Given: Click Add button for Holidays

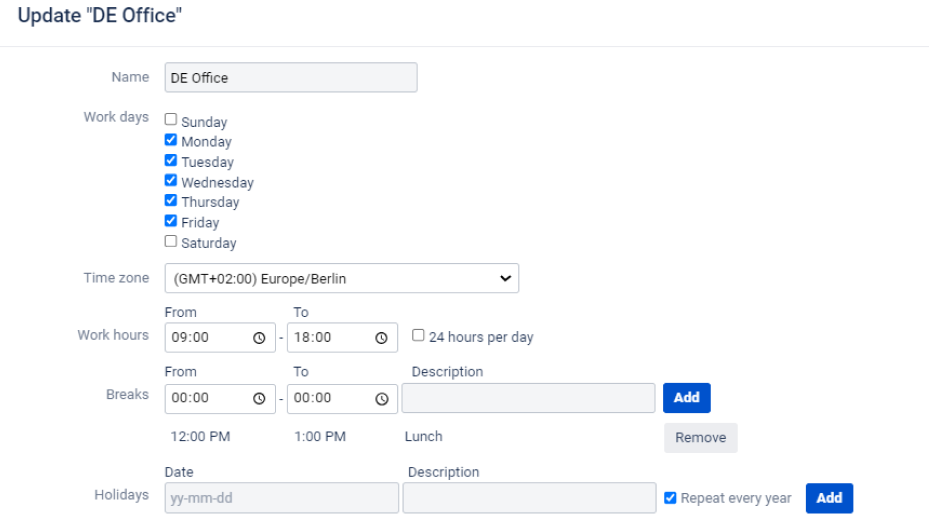Looking at the screenshot, I should [829, 498].
